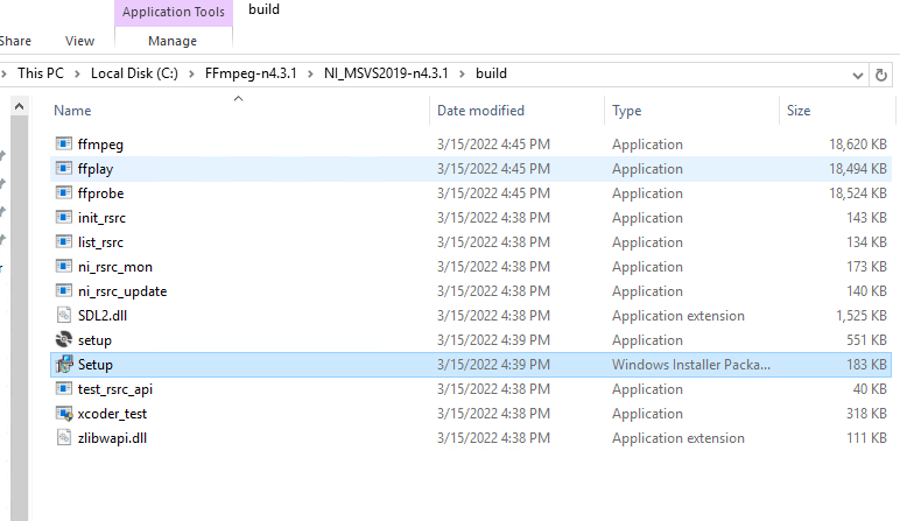Expand the chevron after NI_MSVS2019-n4.3.1
The height and width of the screenshot is (521, 900).
click(462, 74)
